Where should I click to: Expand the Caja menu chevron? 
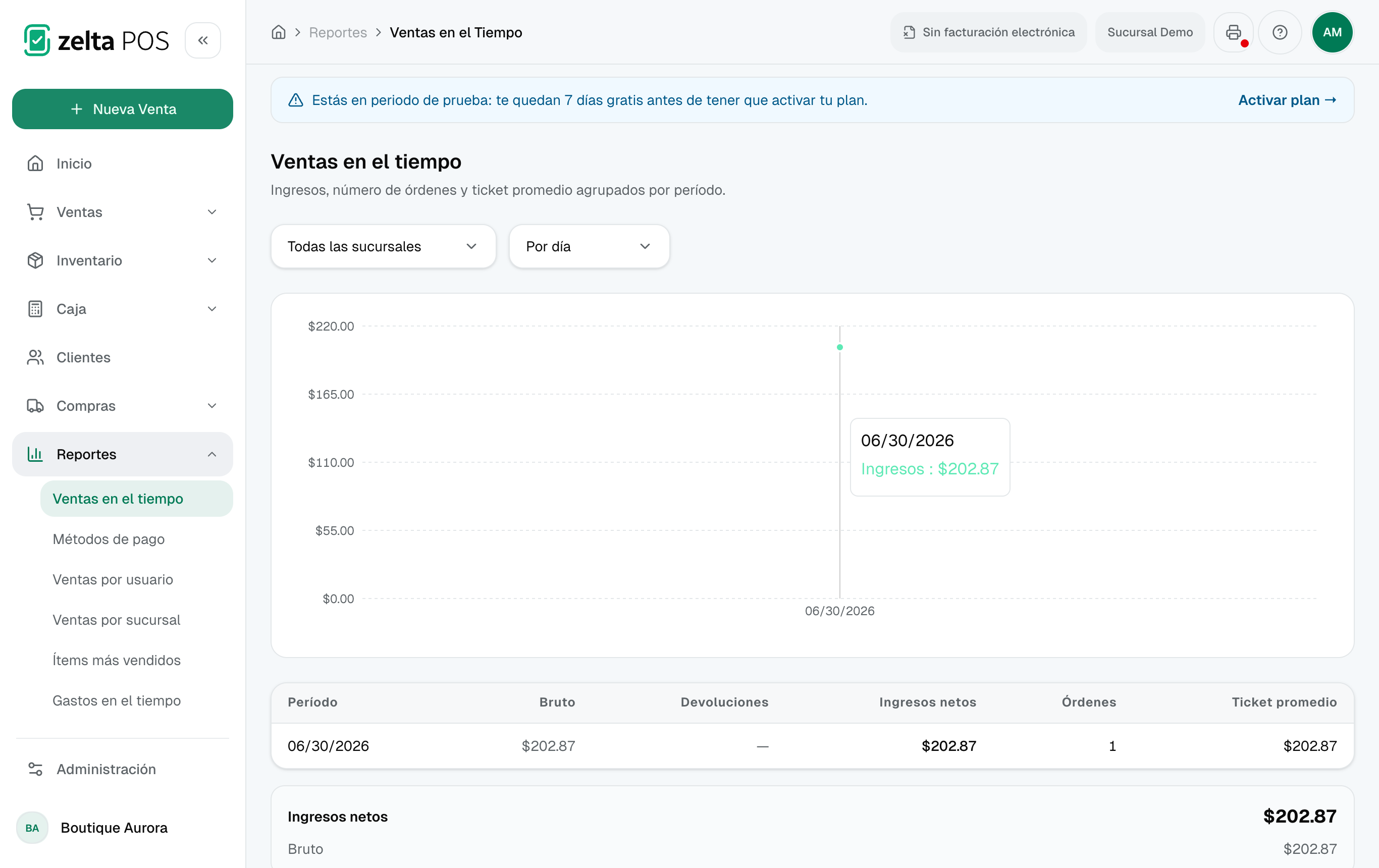[x=212, y=309]
